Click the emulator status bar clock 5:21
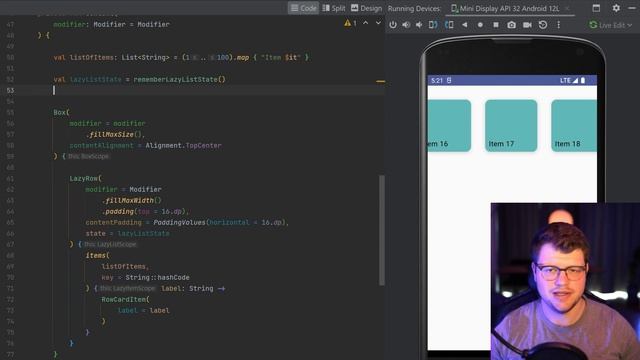This screenshot has width=640, height=360. click(437, 80)
